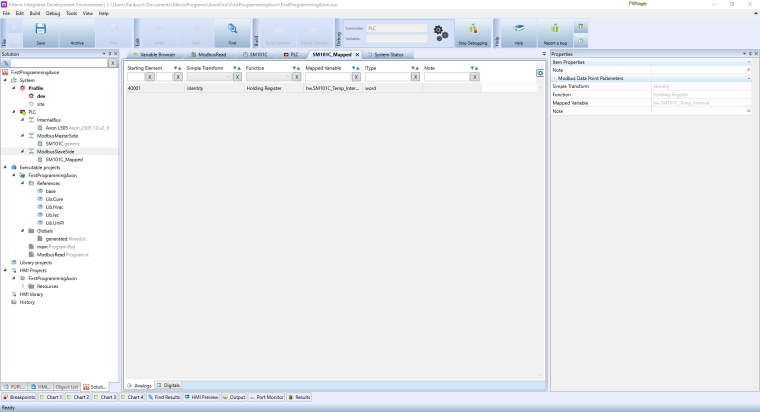The width and height of the screenshot is (760, 412).
Task: Close the SM101C_Mapped tab
Action: (357, 55)
